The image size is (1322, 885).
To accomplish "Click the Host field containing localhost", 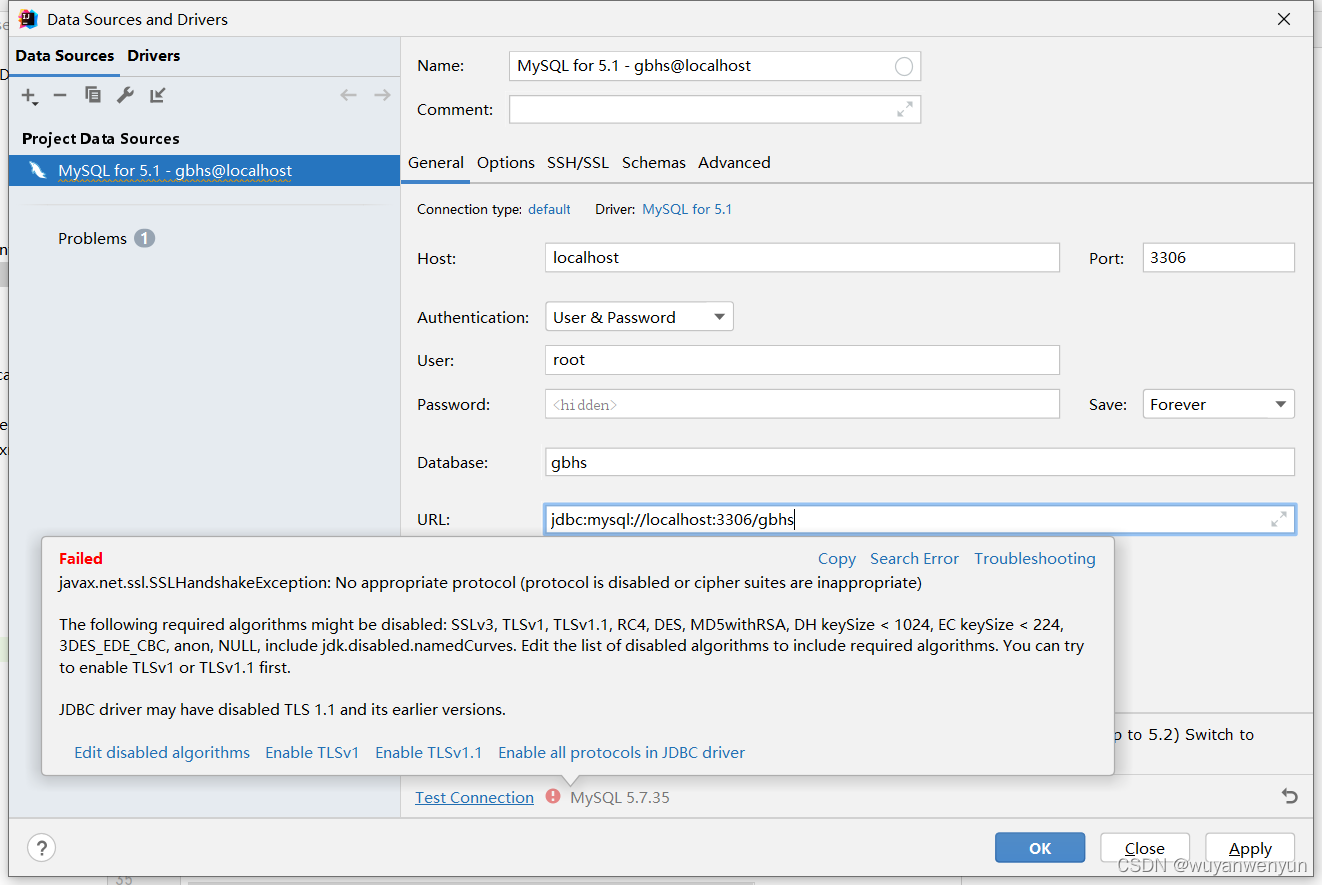I will [x=802, y=257].
